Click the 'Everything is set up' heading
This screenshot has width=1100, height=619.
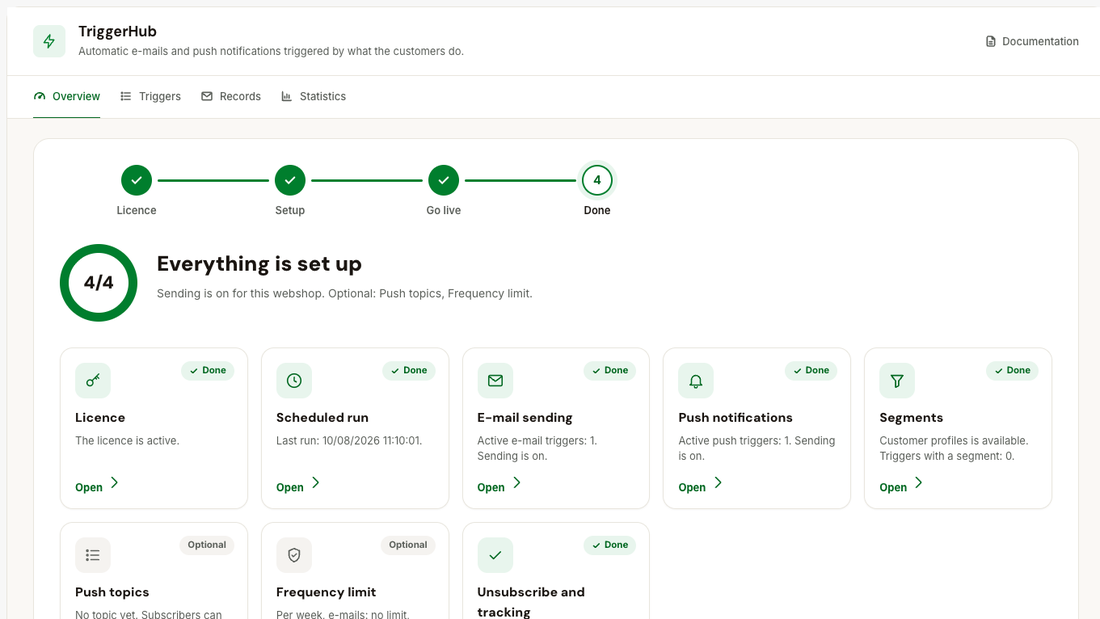(x=260, y=264)
